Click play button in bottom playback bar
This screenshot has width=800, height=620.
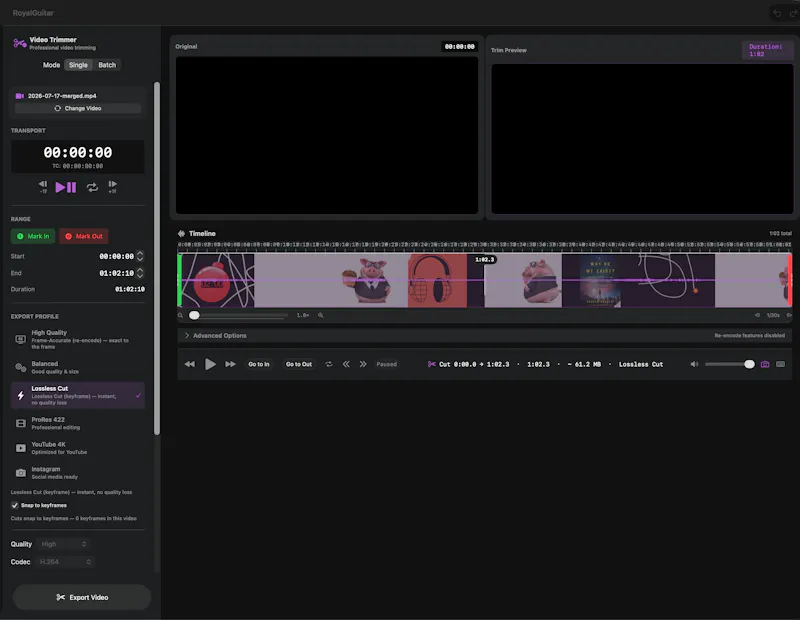pos(210,364)
